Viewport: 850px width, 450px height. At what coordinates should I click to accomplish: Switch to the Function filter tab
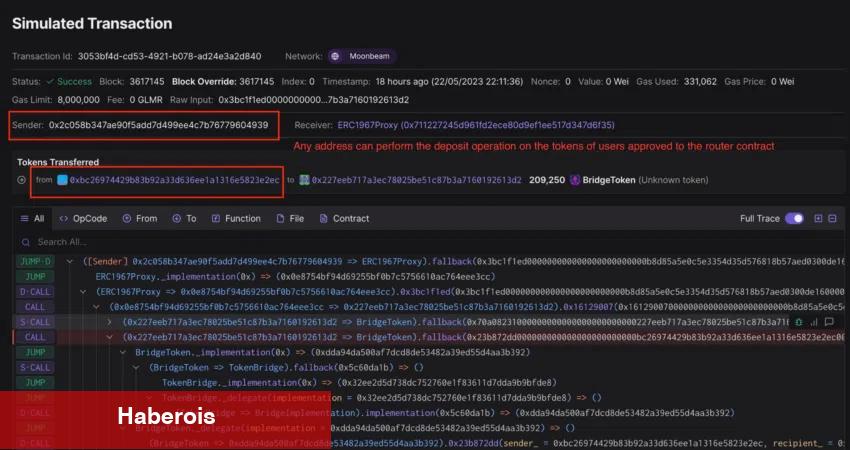236,218
